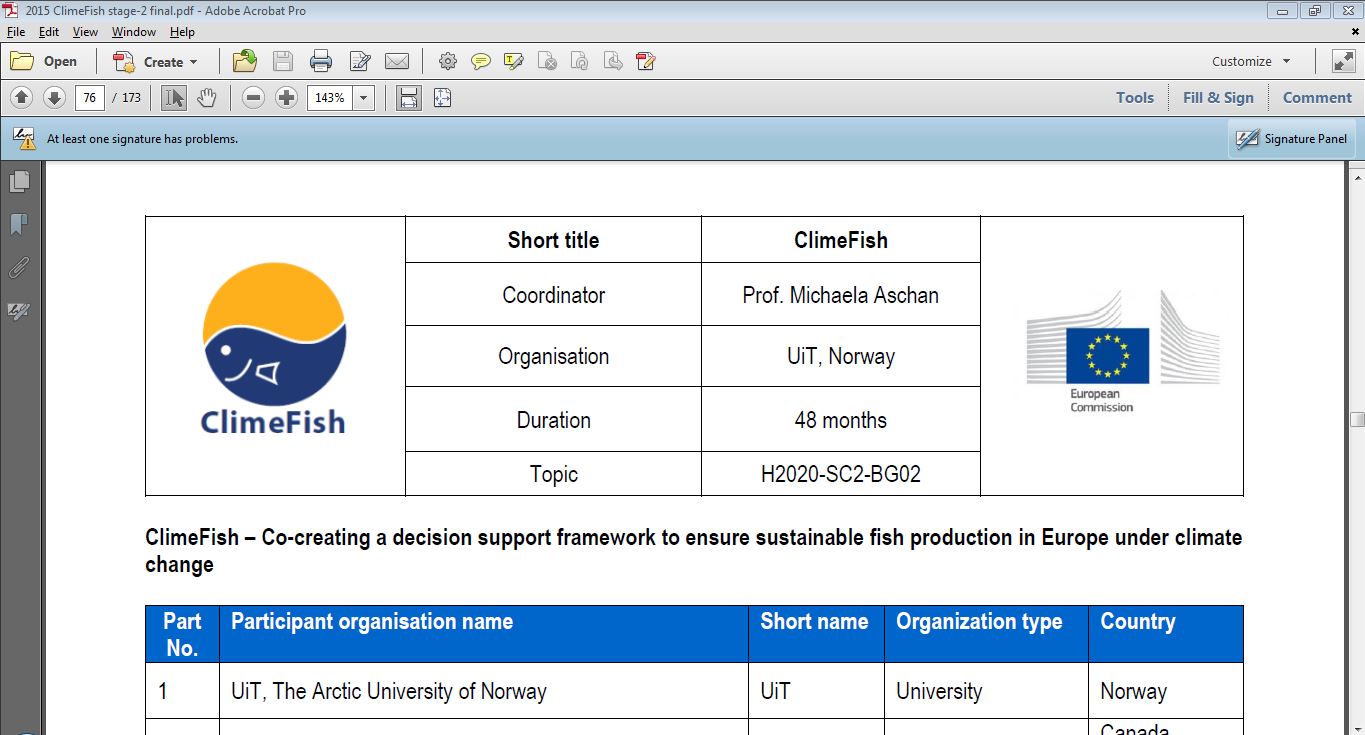Click the 'Coordinator' label cell
Screen dimensions: 1365x735
click(x=553, y=295)
